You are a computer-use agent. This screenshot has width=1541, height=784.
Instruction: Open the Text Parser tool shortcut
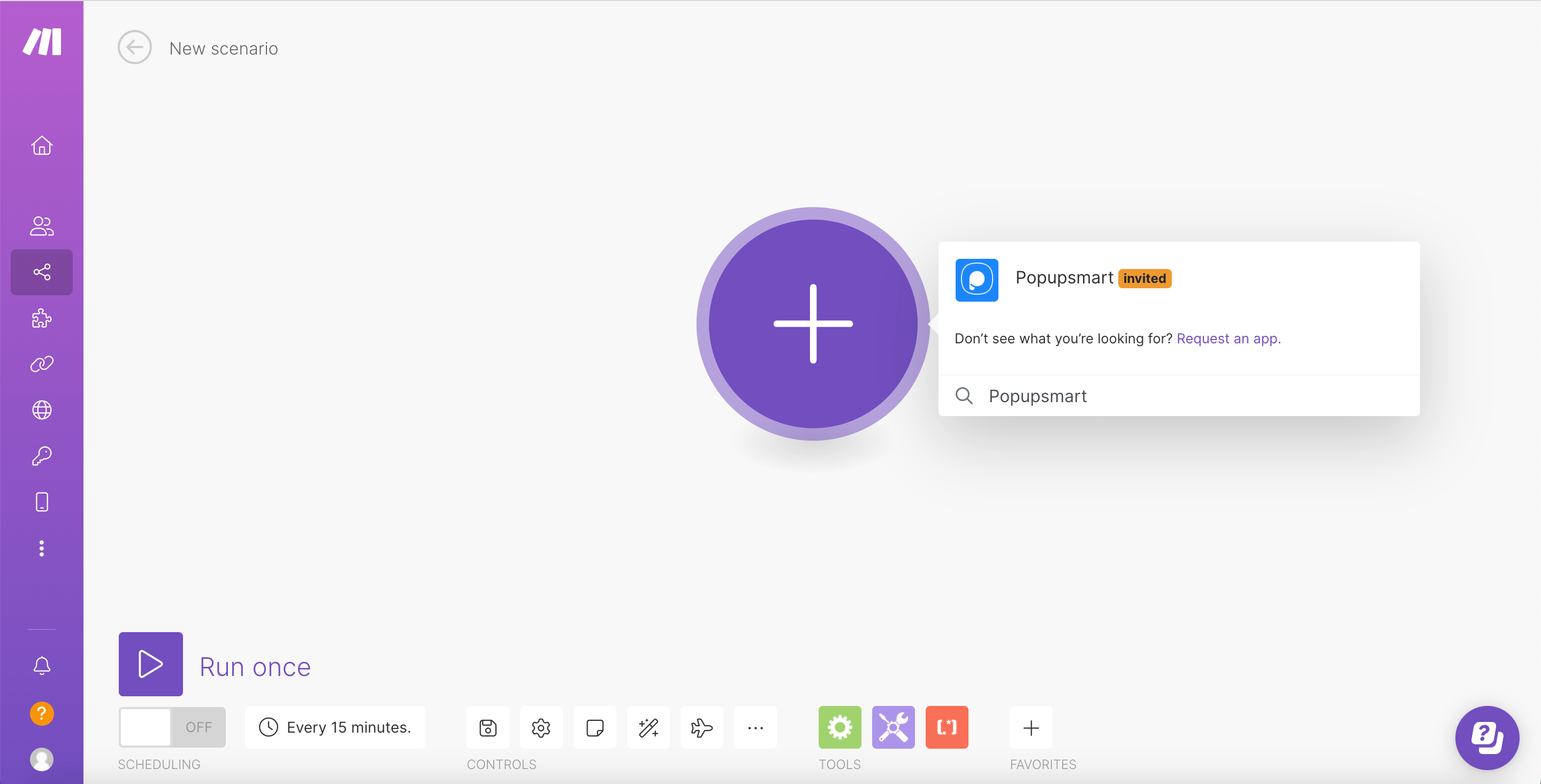pos(947,727)
